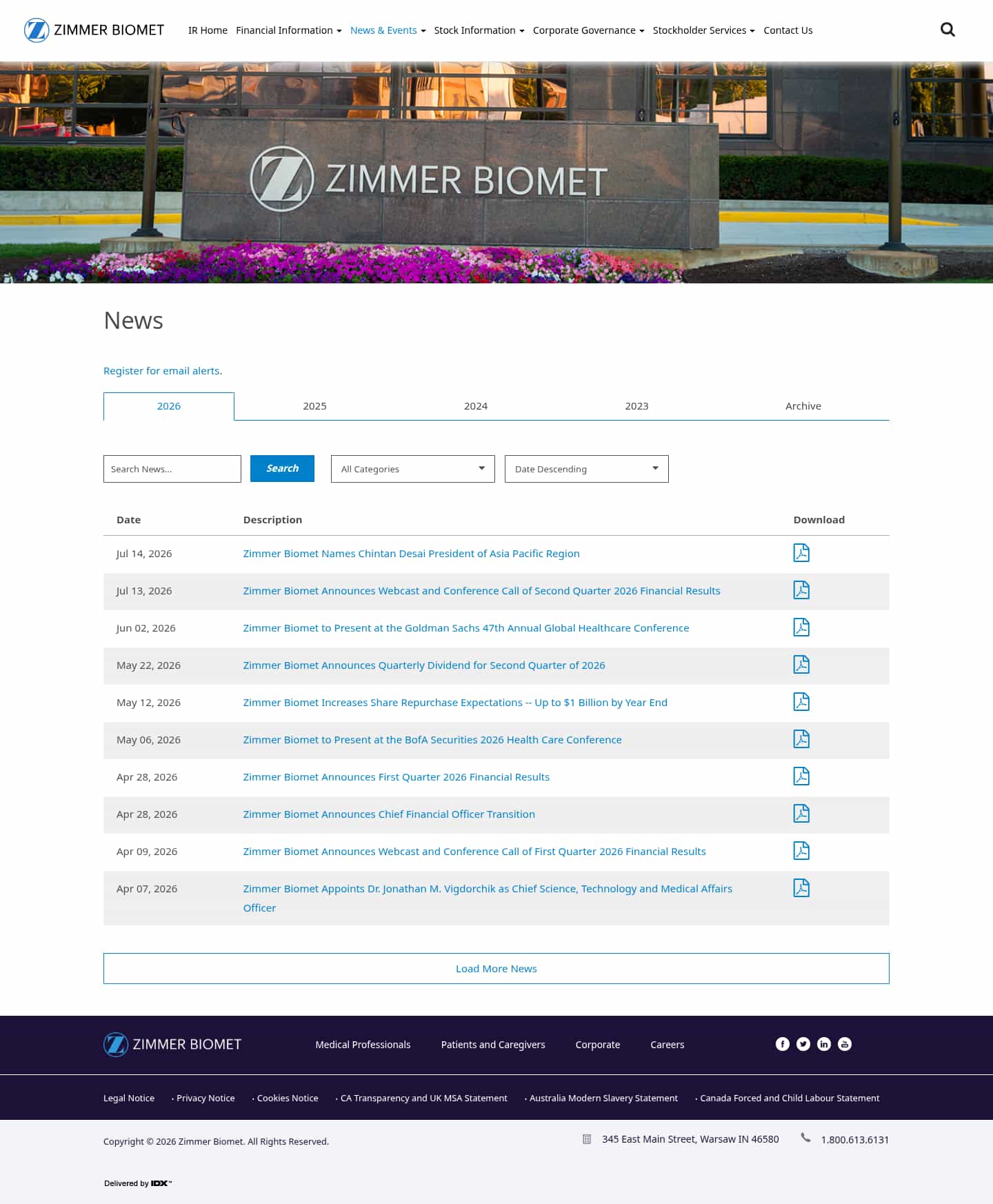The image size is (993, 1204).
Task: Download PDF for Chief Financial Officer Transition
Action: (x=801, y=814)
